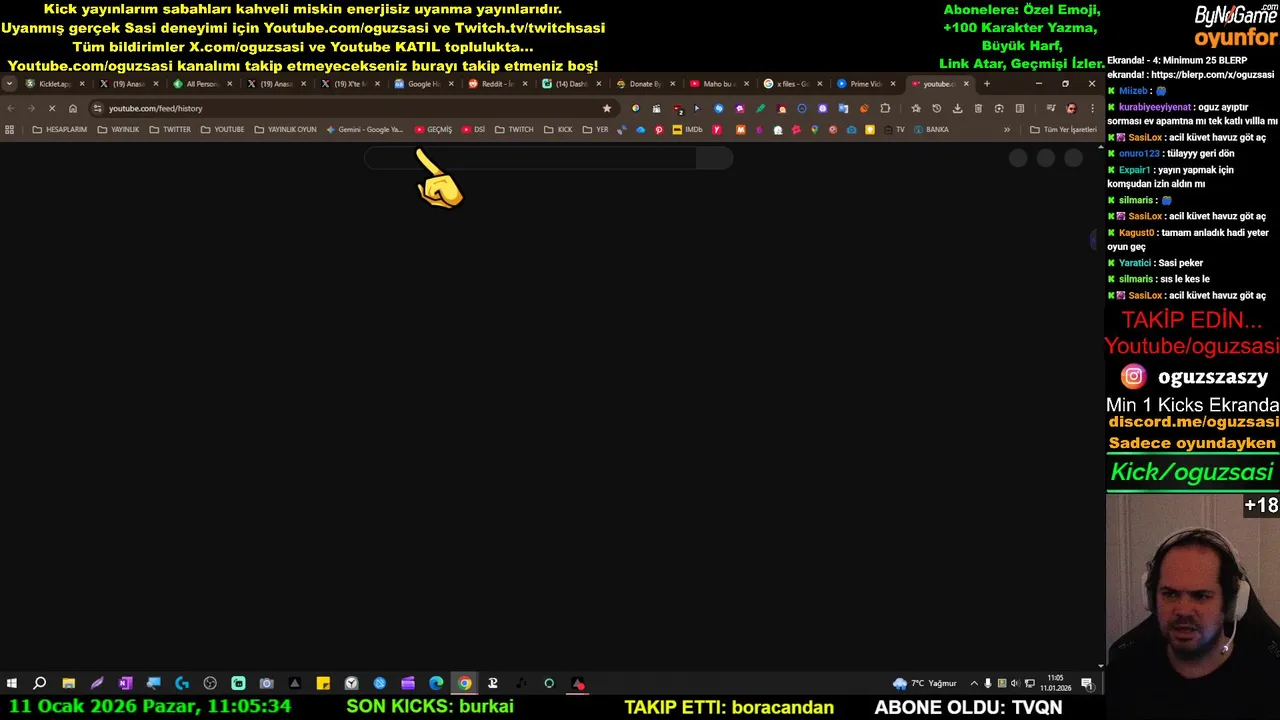Open the TV bookmark

pyautogui.click(x=893, y=129)
